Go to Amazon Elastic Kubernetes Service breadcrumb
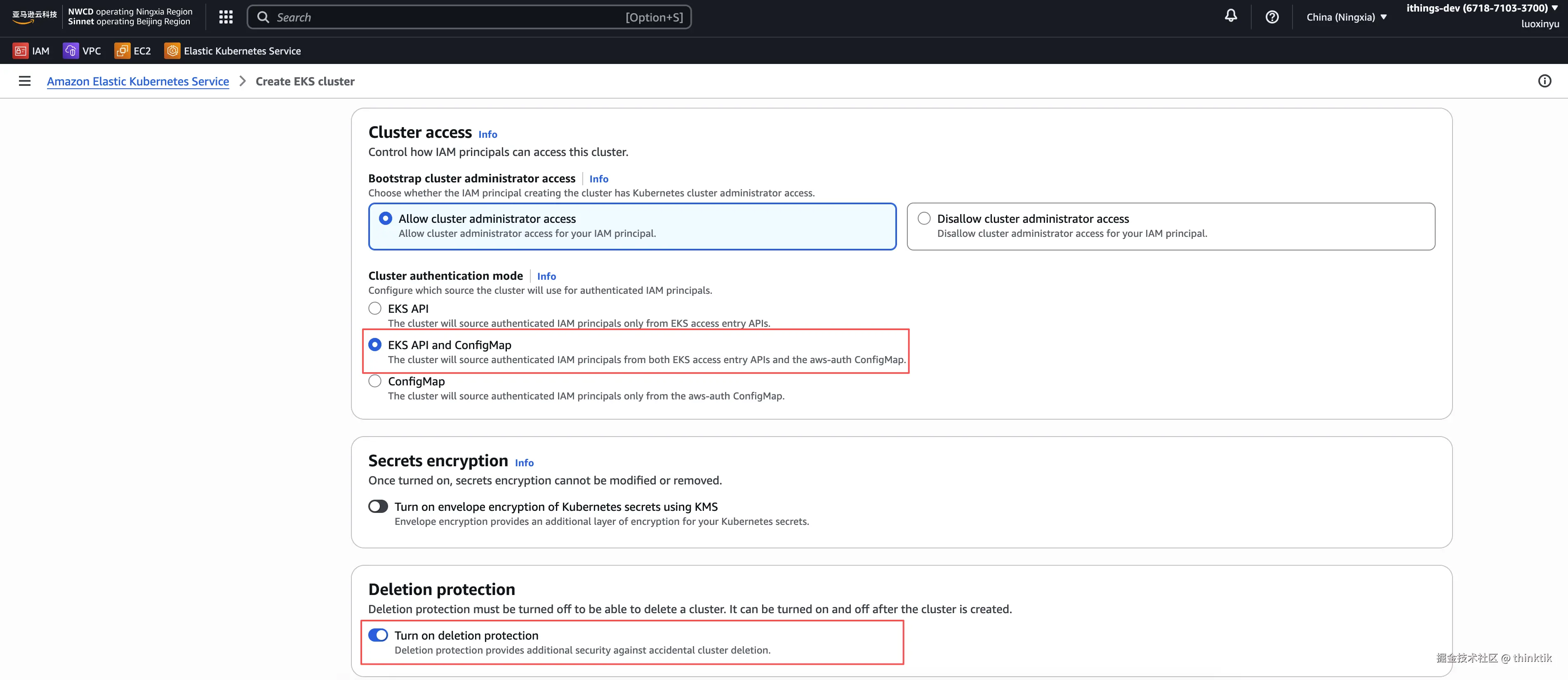This screenshot has height=680, width=1568. (x=138, y=82)
